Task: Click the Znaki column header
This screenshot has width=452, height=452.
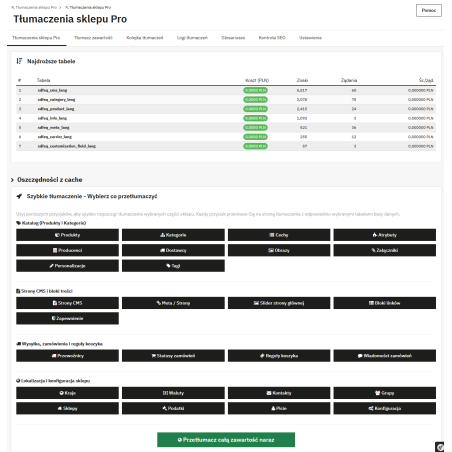Action: (x=302, y=80)
